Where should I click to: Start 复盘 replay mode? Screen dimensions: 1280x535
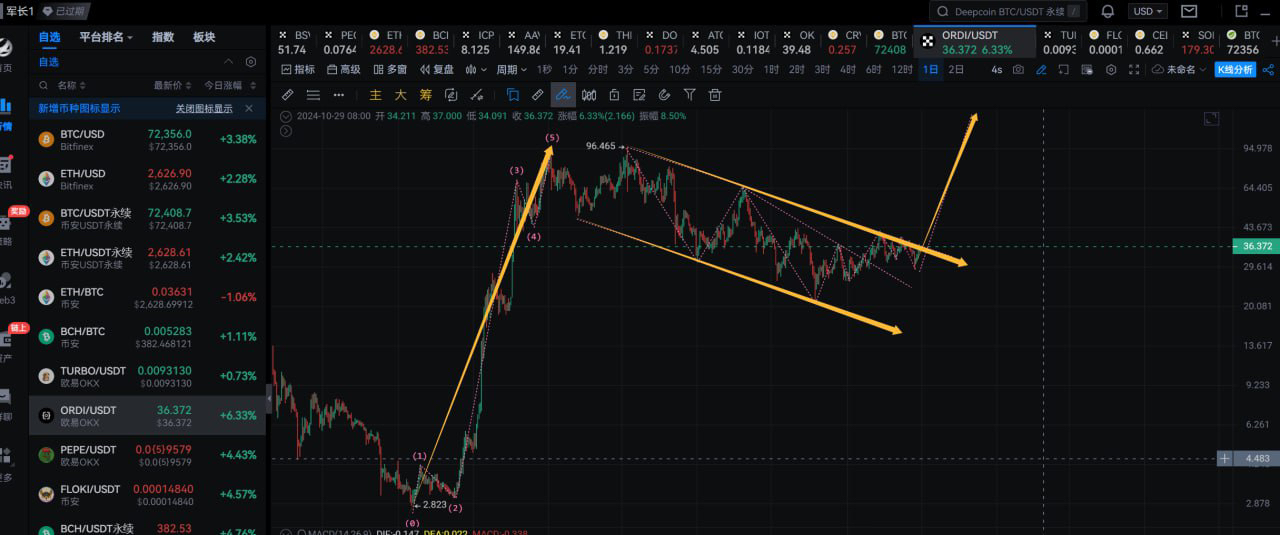436,70
